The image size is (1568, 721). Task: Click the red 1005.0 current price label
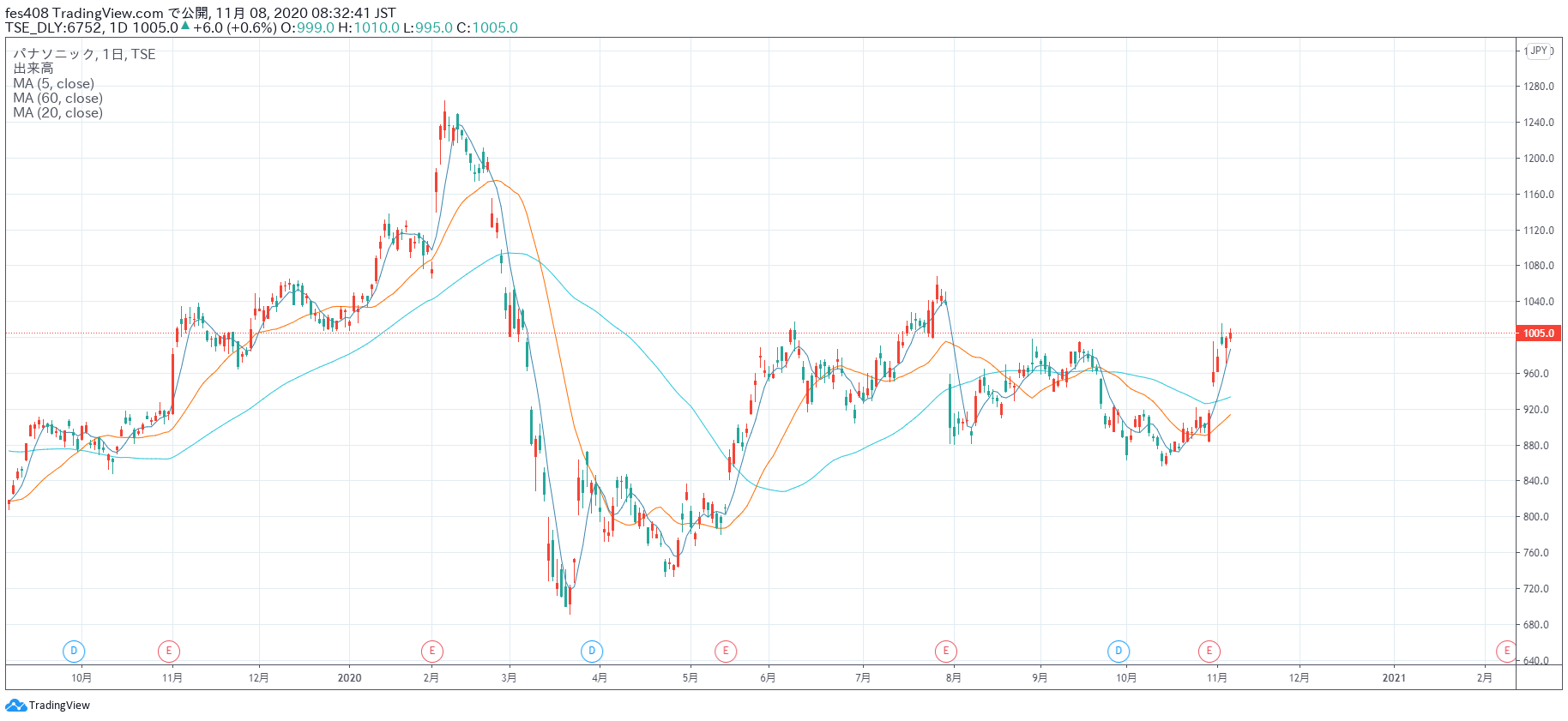point(1538,333)
